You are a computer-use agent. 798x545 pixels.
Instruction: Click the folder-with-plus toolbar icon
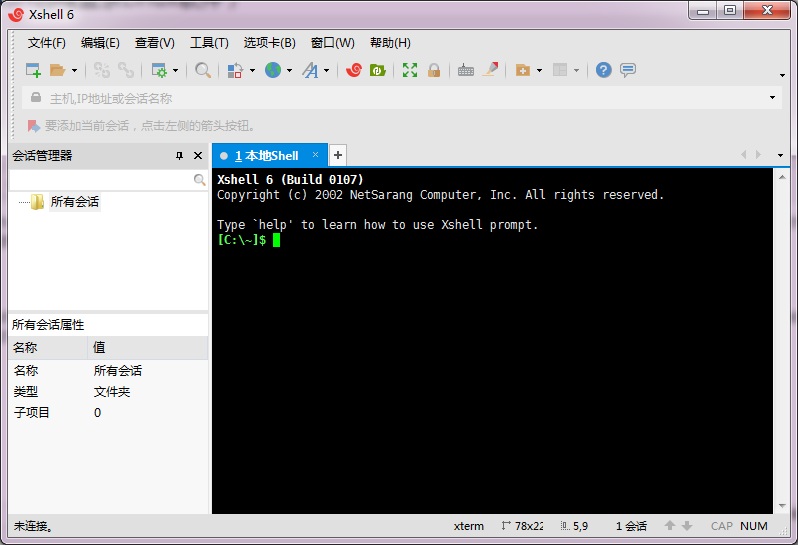(x=523, y=70)
